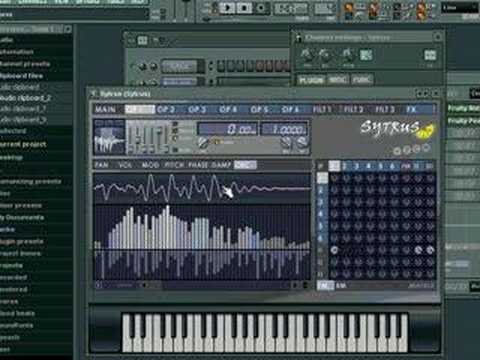Click the operator frequency offset display 0.00
Viewport: 480px width, 360px height.
point(228,129)
